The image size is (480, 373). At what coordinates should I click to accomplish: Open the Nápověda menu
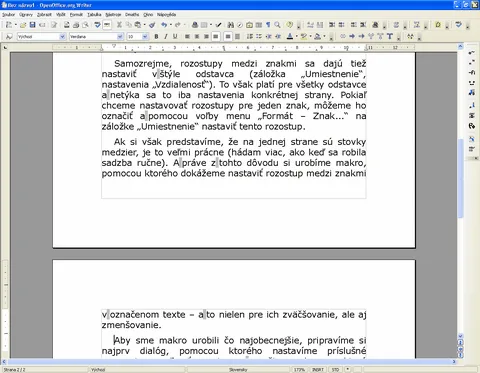tap(166, 15)
